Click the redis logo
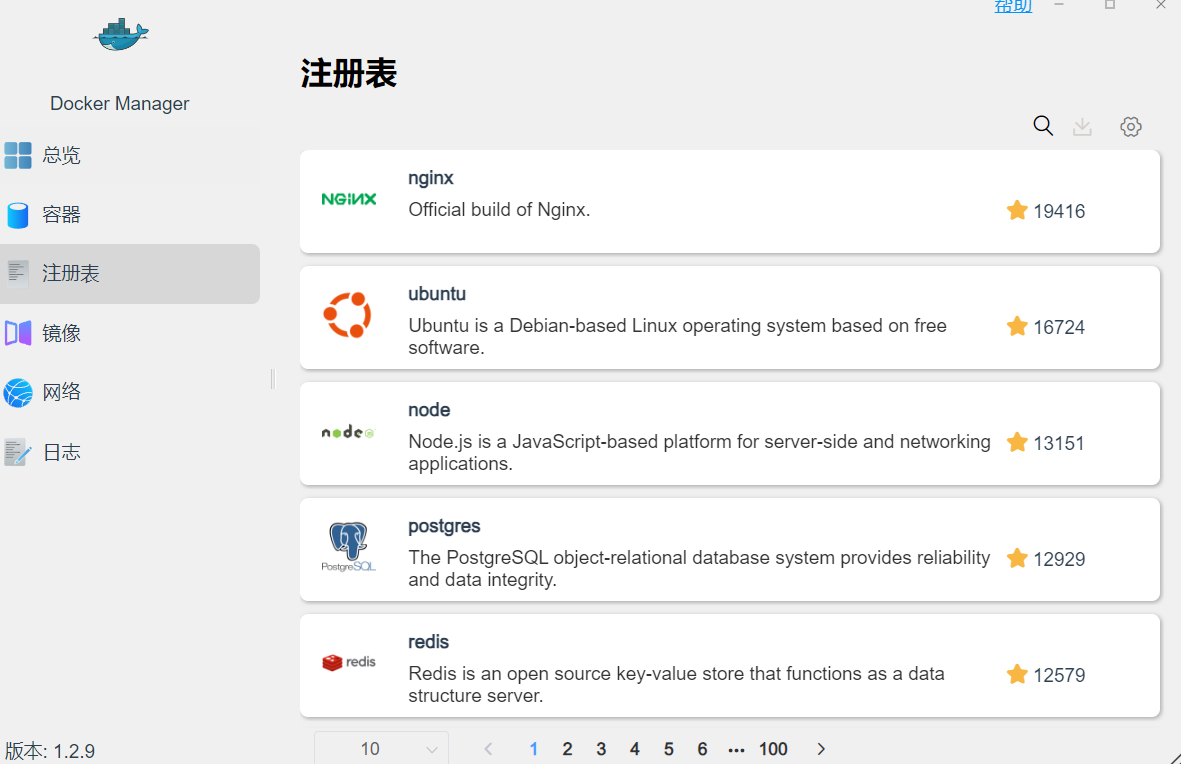This screenshot has width=1181, height=764. pyautogui.click(x=349, y=662)
